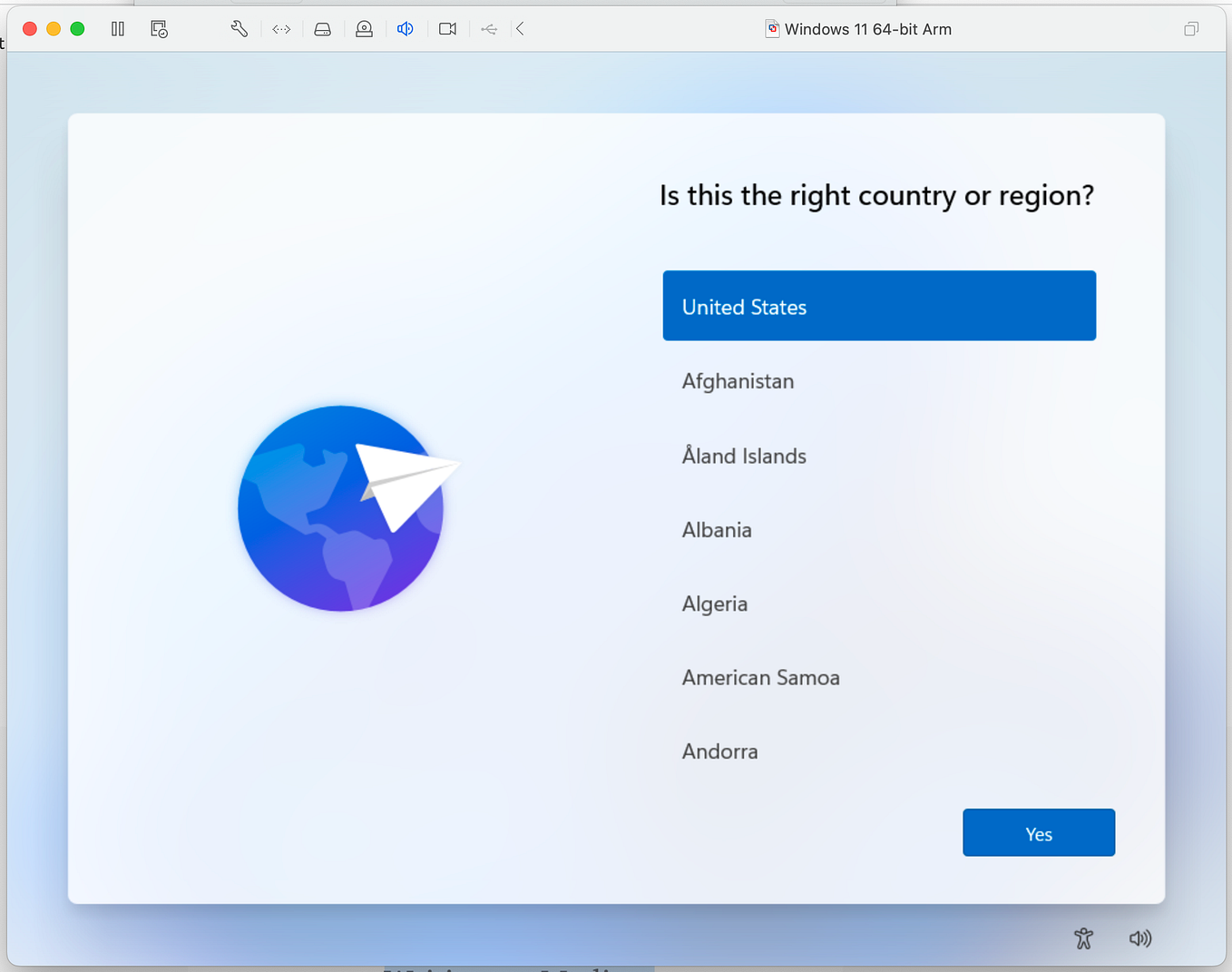The width and height of the screenshot is (1232, 972).
Task: Open Windows accessibility options
Action: [1083, 938]
